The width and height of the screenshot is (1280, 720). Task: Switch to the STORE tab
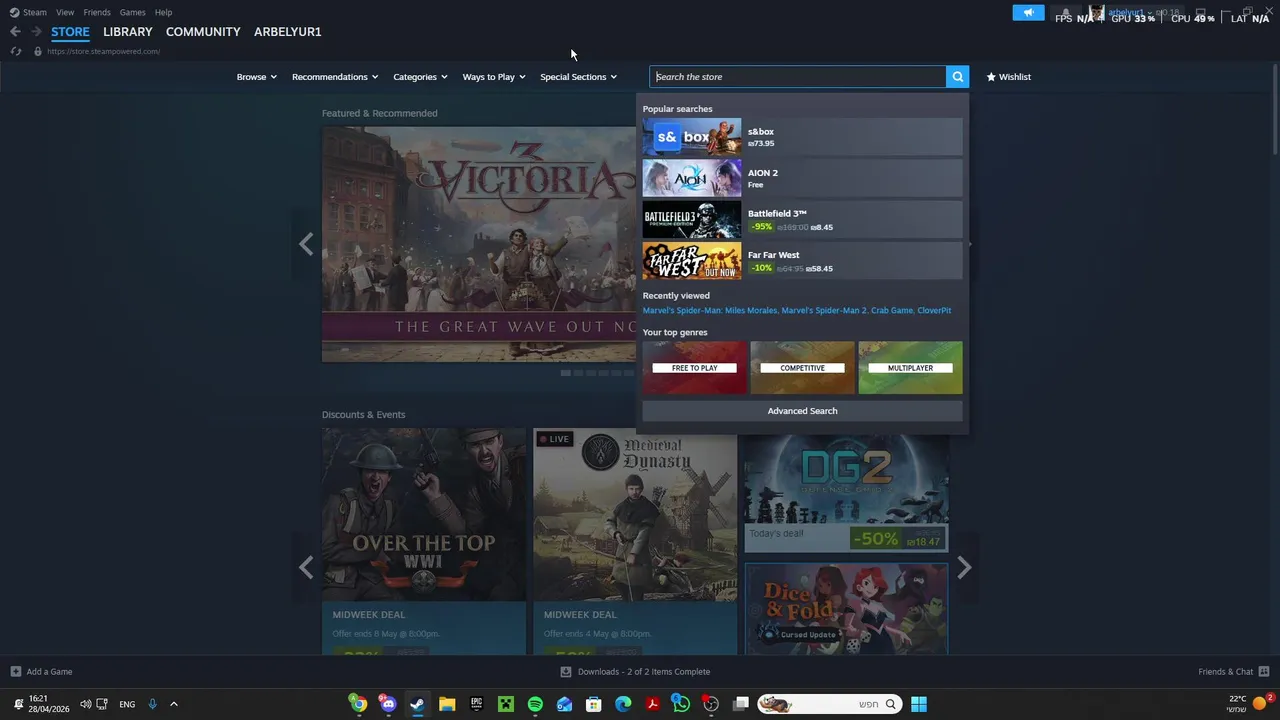click(x=70, y=32)
